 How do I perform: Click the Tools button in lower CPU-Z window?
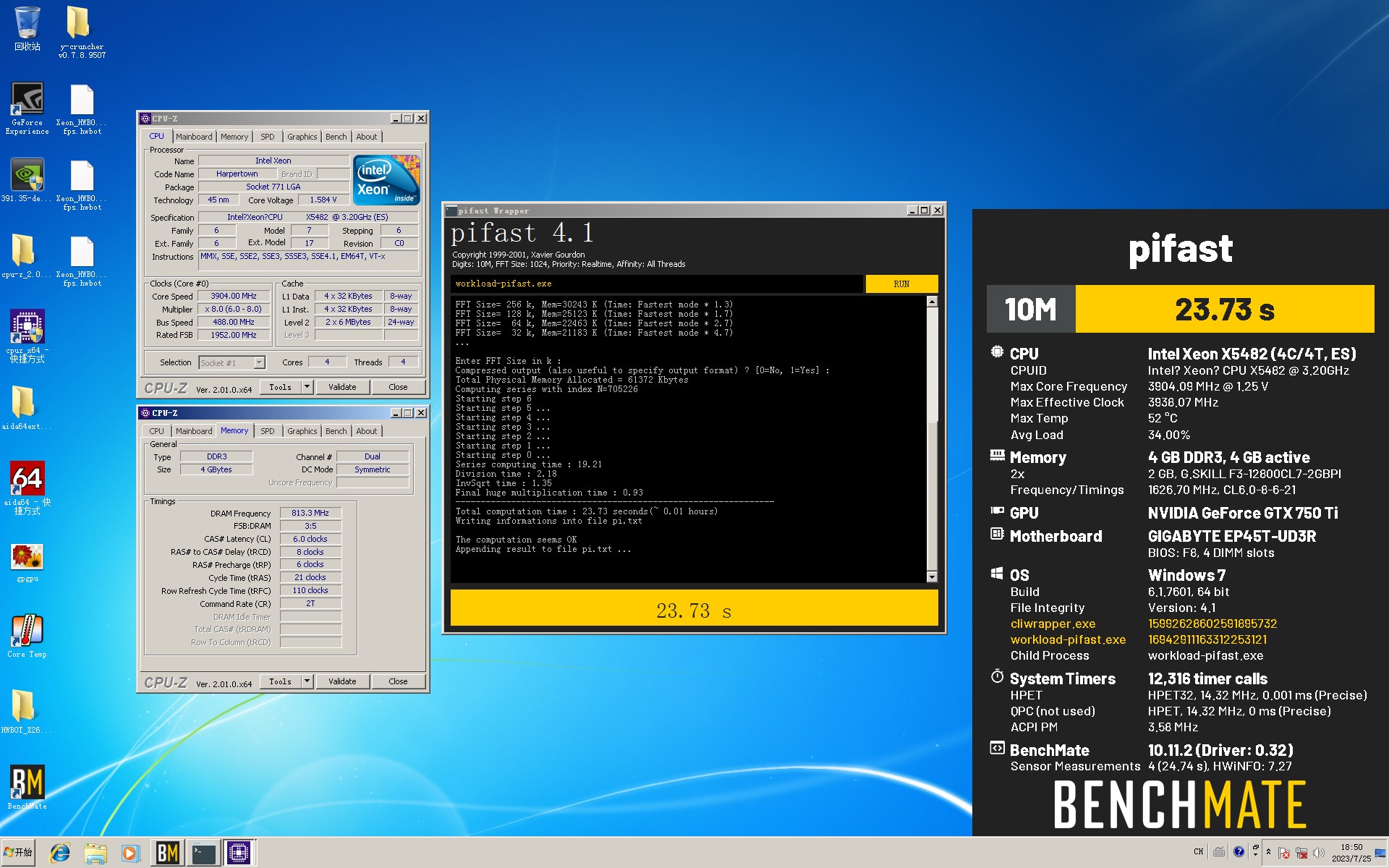pos(280,681)
